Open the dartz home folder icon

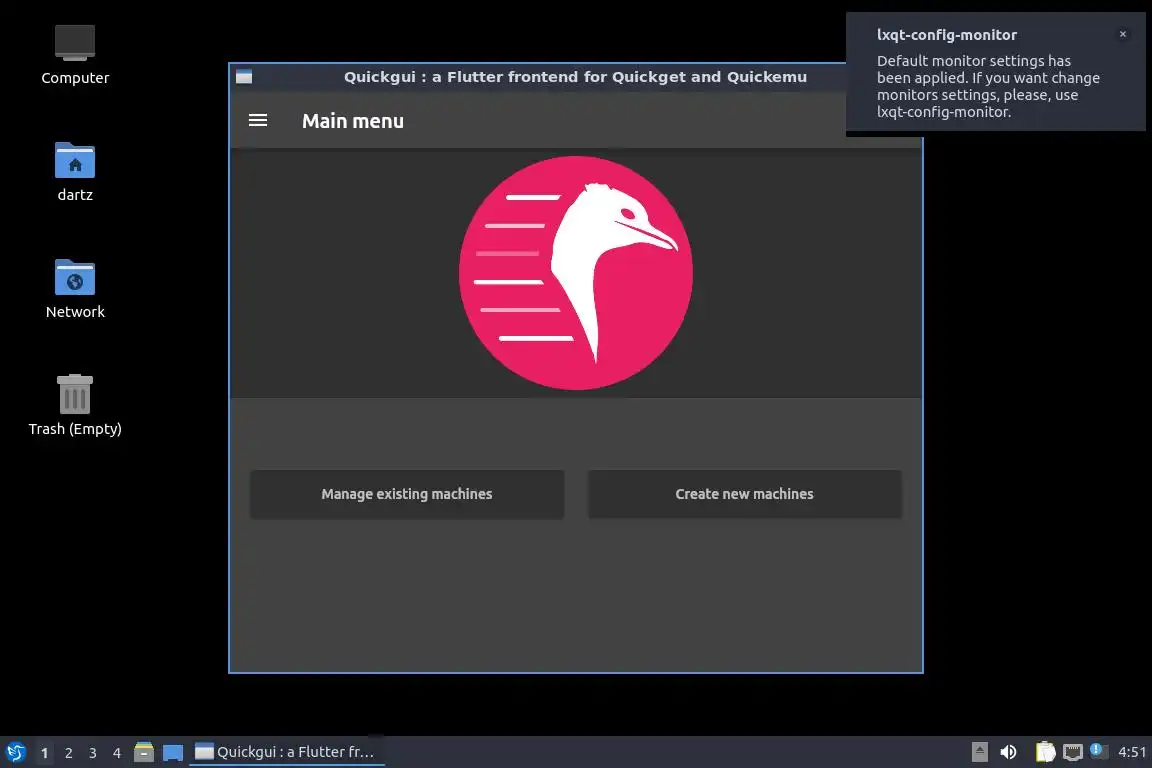75,172
